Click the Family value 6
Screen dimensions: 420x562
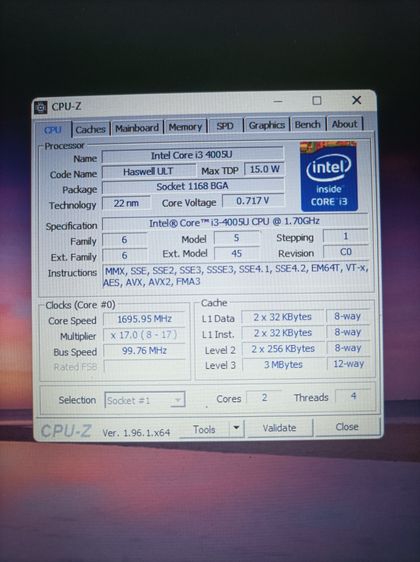[x=124, y=240]
